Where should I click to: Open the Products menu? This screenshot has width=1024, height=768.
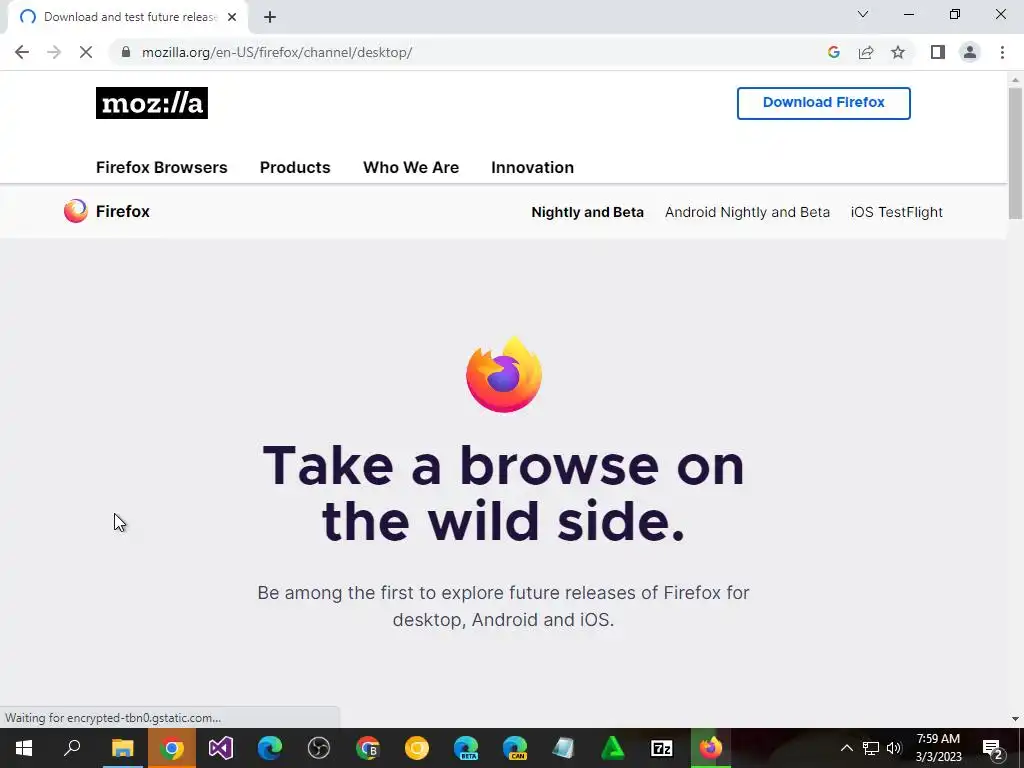(x=295, y=167)
